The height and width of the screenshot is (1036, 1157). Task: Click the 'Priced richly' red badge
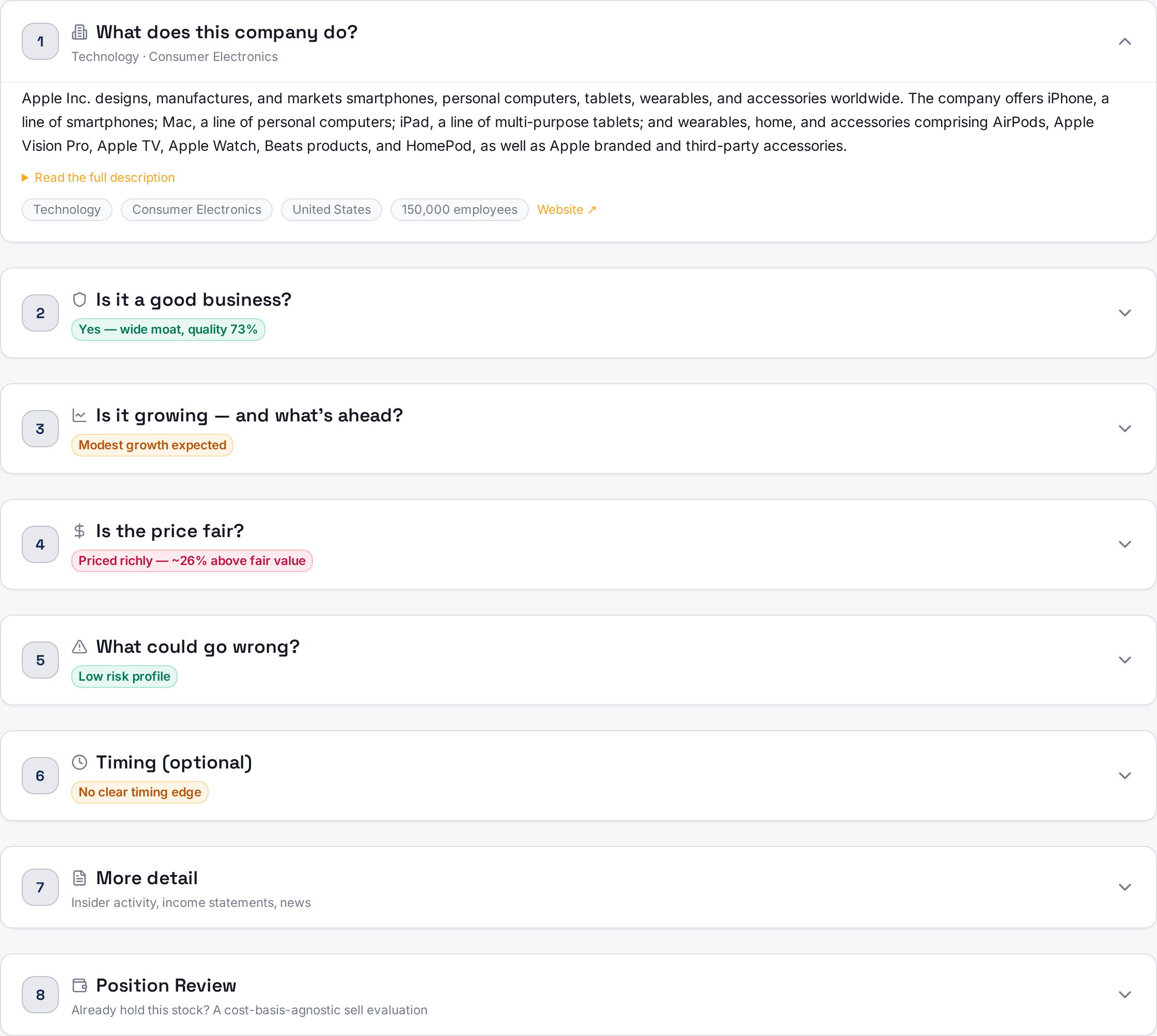[192, 561]
